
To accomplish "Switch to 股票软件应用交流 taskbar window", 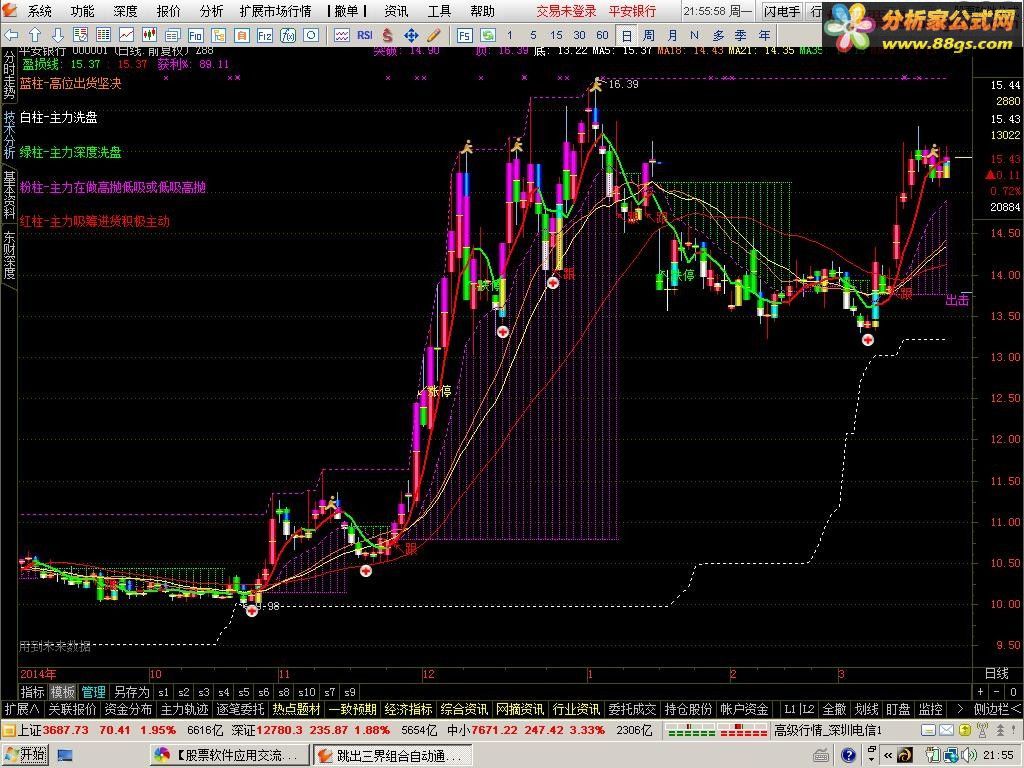I will point(229,756).
